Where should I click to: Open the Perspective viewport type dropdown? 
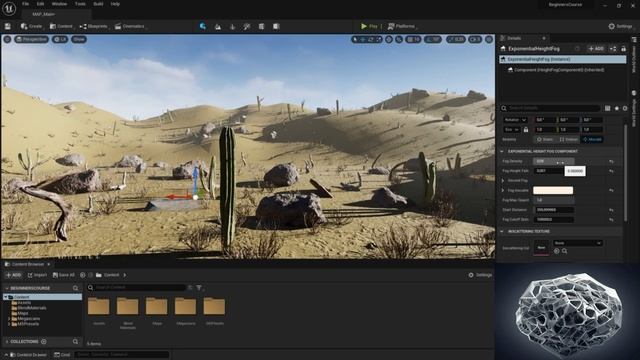point(31,39)
